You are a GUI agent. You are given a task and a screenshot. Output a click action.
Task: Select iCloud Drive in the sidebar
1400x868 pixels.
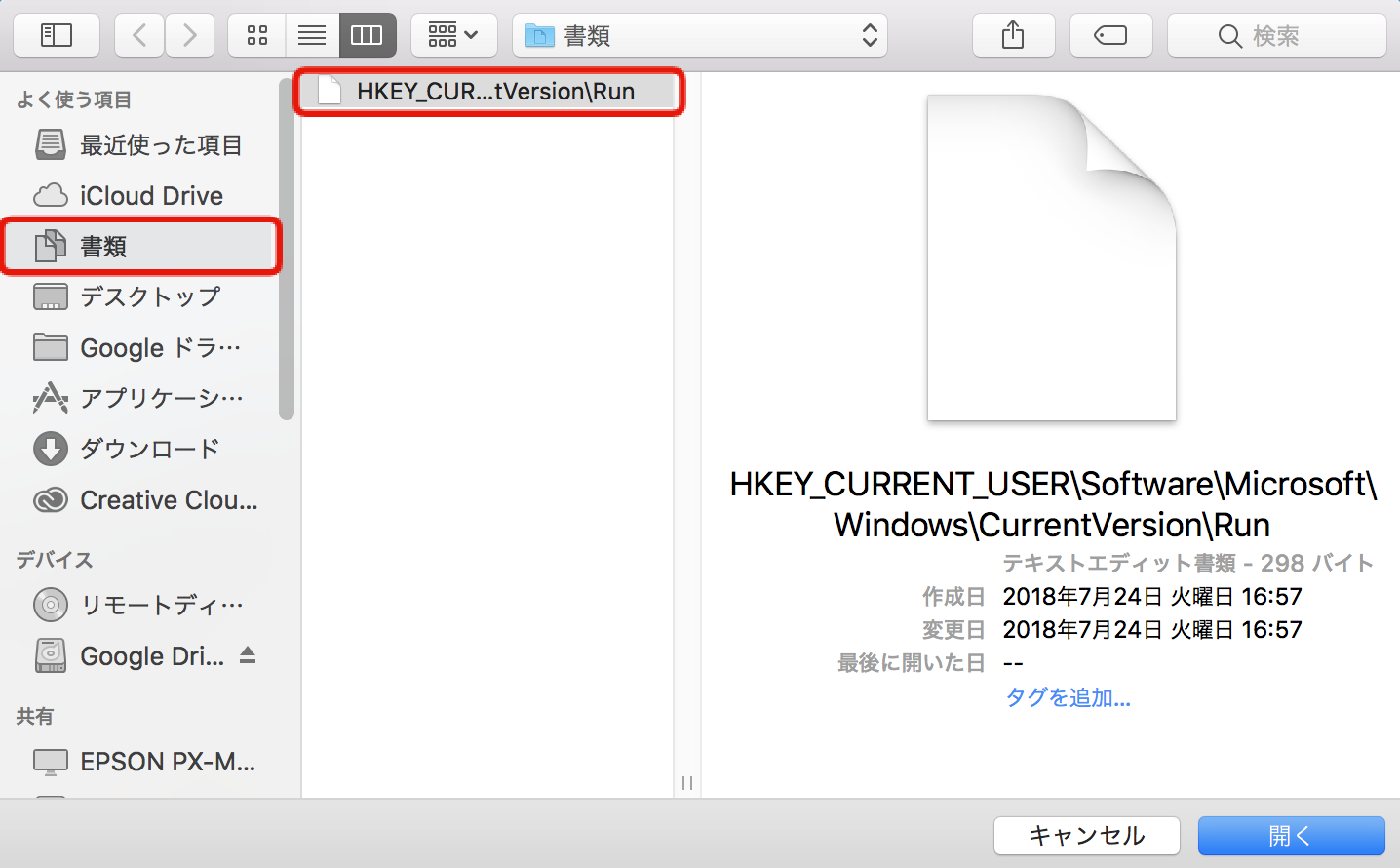tap(151, 196)
